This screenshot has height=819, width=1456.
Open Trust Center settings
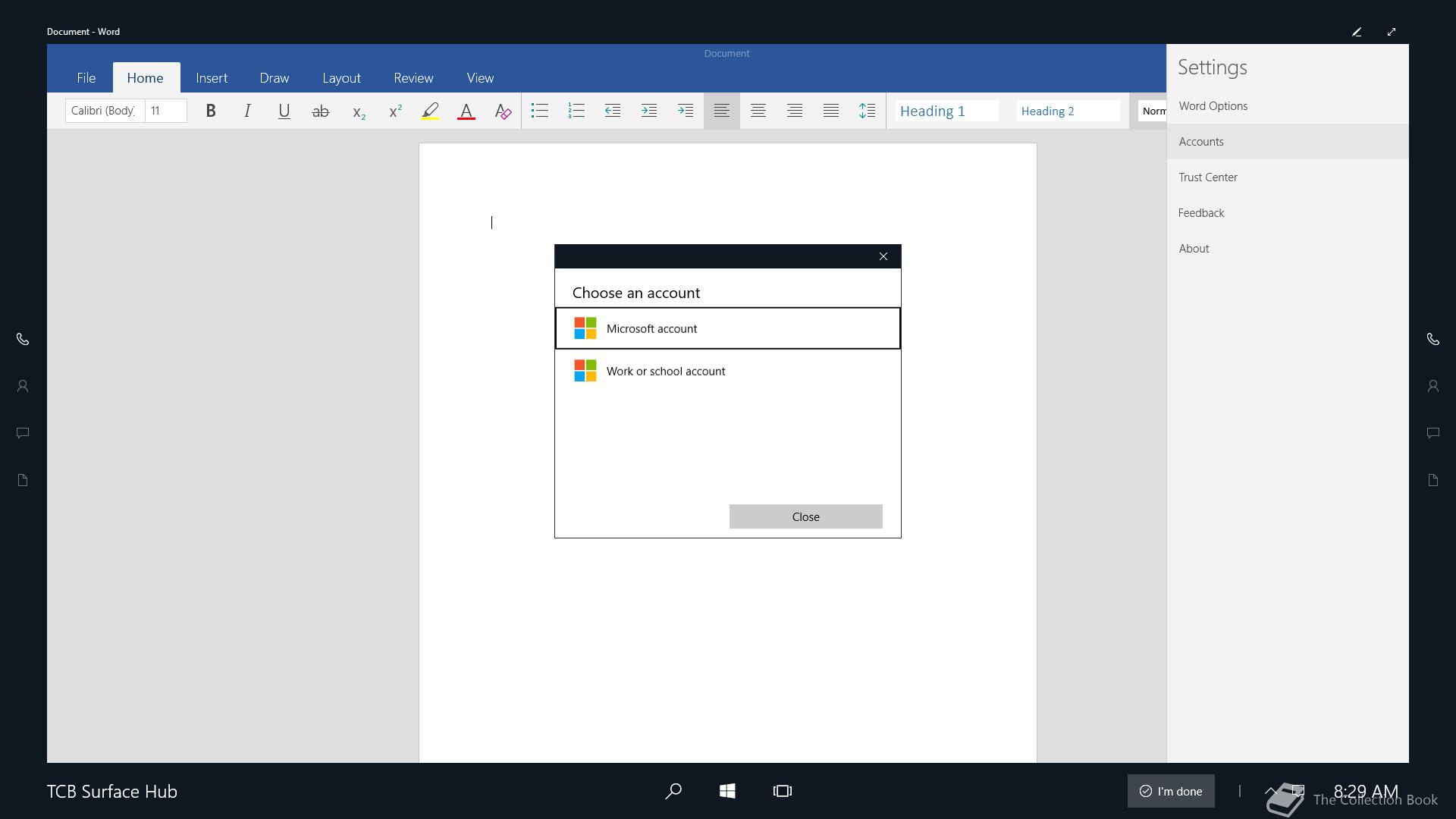pos(1288,177)
